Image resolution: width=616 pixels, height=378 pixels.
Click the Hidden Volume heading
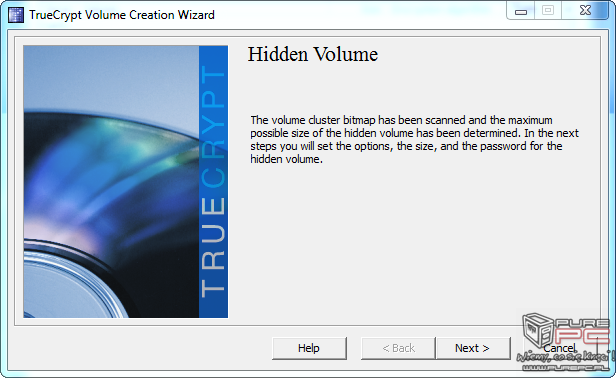coord(313,54)
